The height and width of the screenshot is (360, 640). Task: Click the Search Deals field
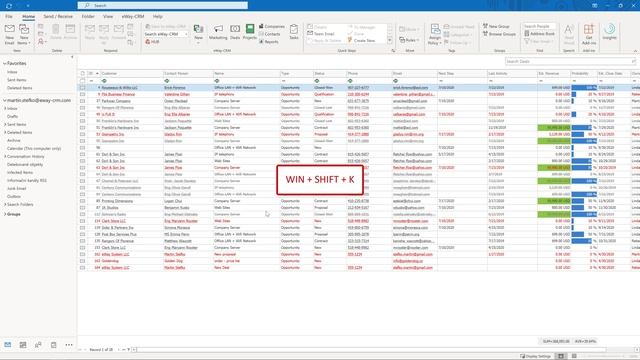pos(570,61)
